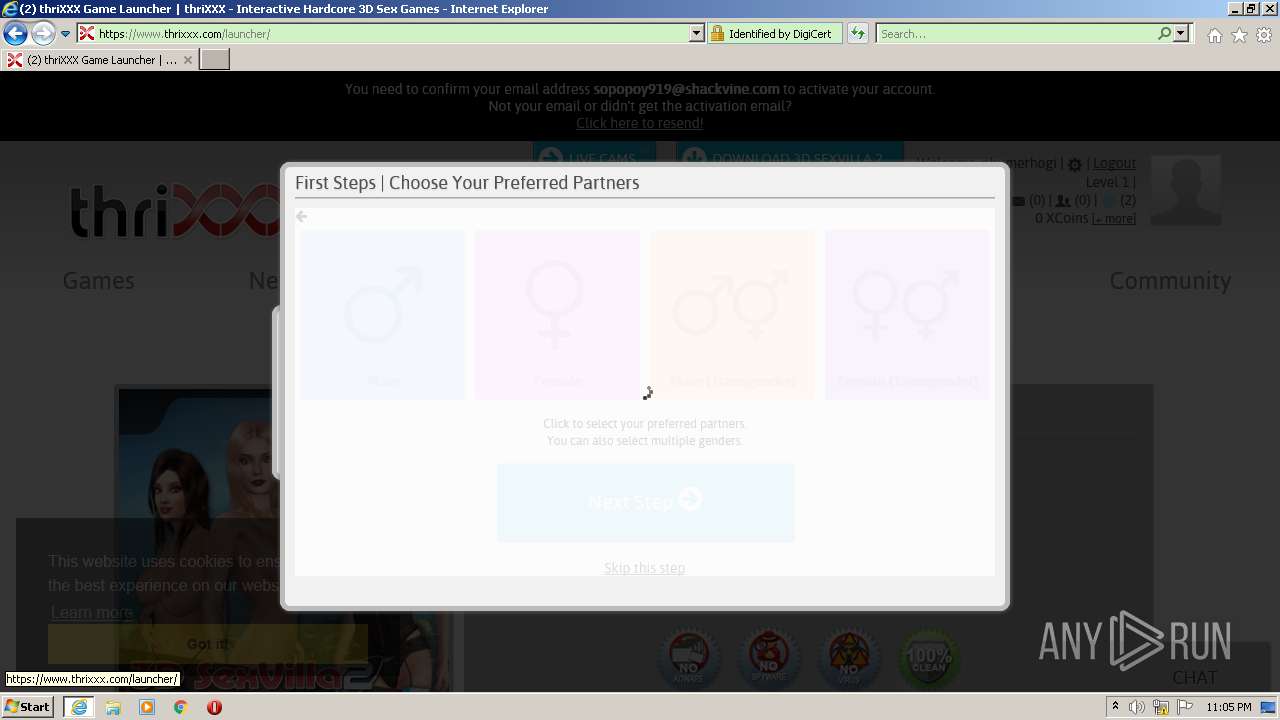Launch Opera from the taskbar
This screenshot has height=720, width=1280.
214,707
